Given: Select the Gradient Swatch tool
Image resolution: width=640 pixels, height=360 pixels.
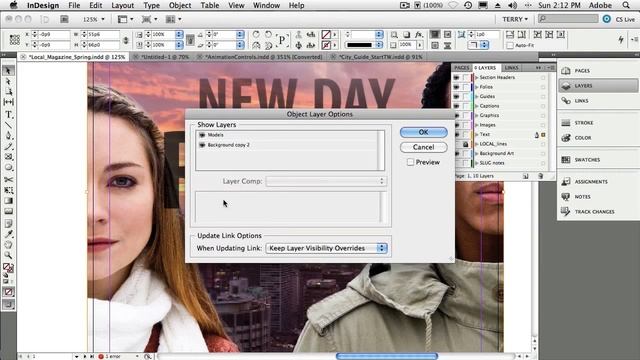Looking at the screenshot, I should pyautogui.click(x=8, y=201).
